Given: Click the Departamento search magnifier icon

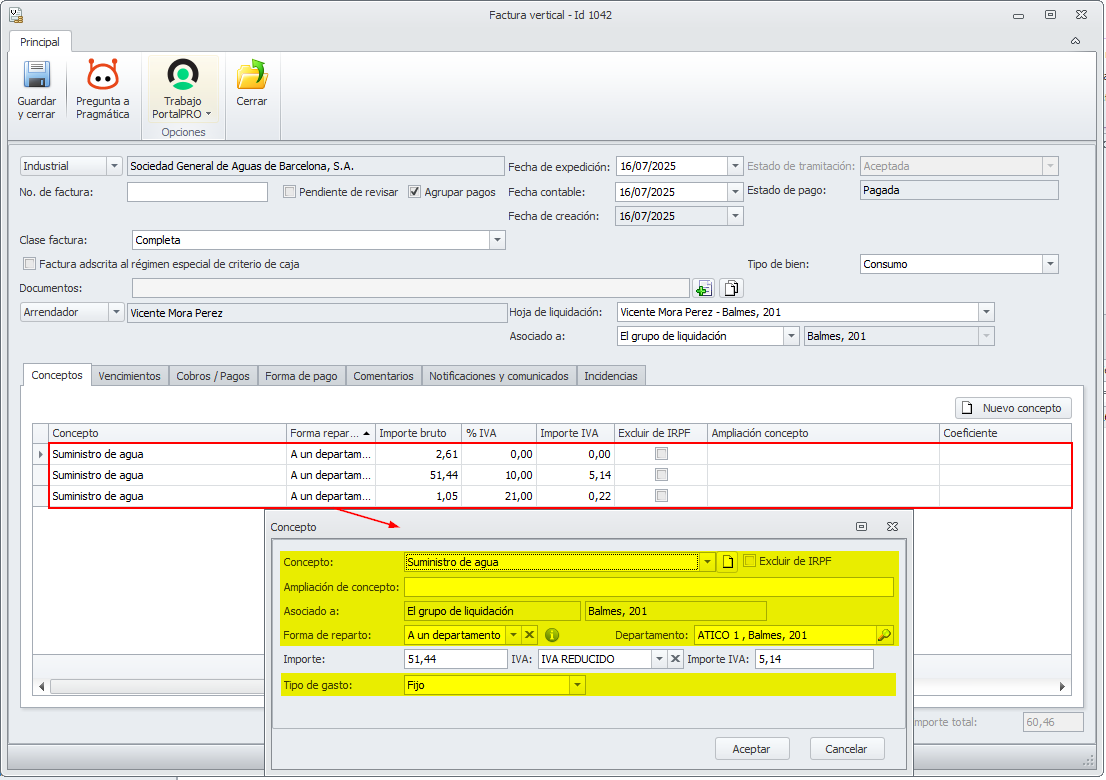Looking at the screenshot, I should (884, 635).
